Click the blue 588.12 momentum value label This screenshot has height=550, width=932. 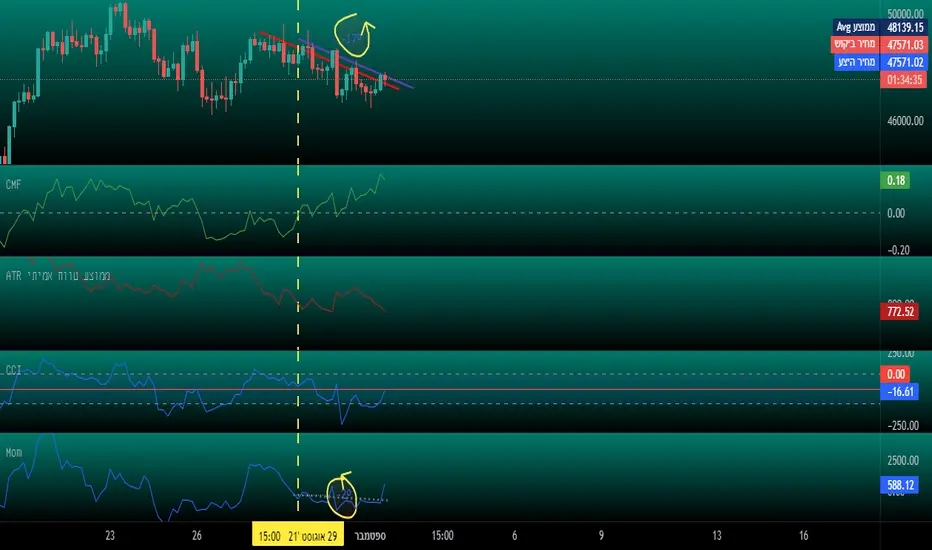(900, 485)
